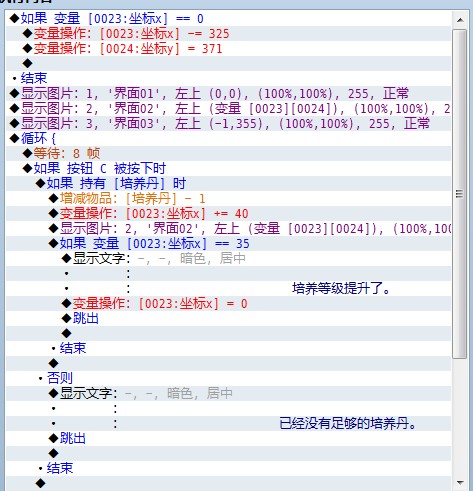Viewport: 473px width, 491px height.
Task: Select the '增减物品: [培养丹] - 1' row
Action: (229, 199)
